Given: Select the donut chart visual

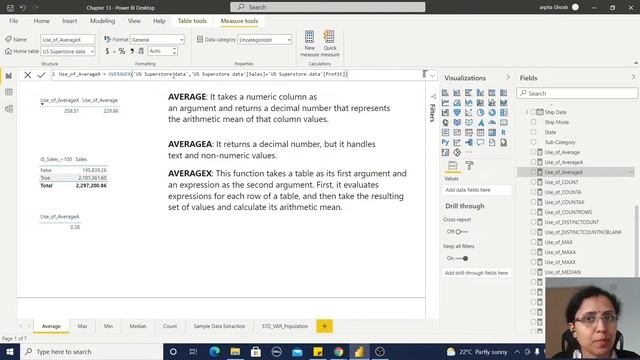Looking at the screenshot, I should (x=492, y=113).
